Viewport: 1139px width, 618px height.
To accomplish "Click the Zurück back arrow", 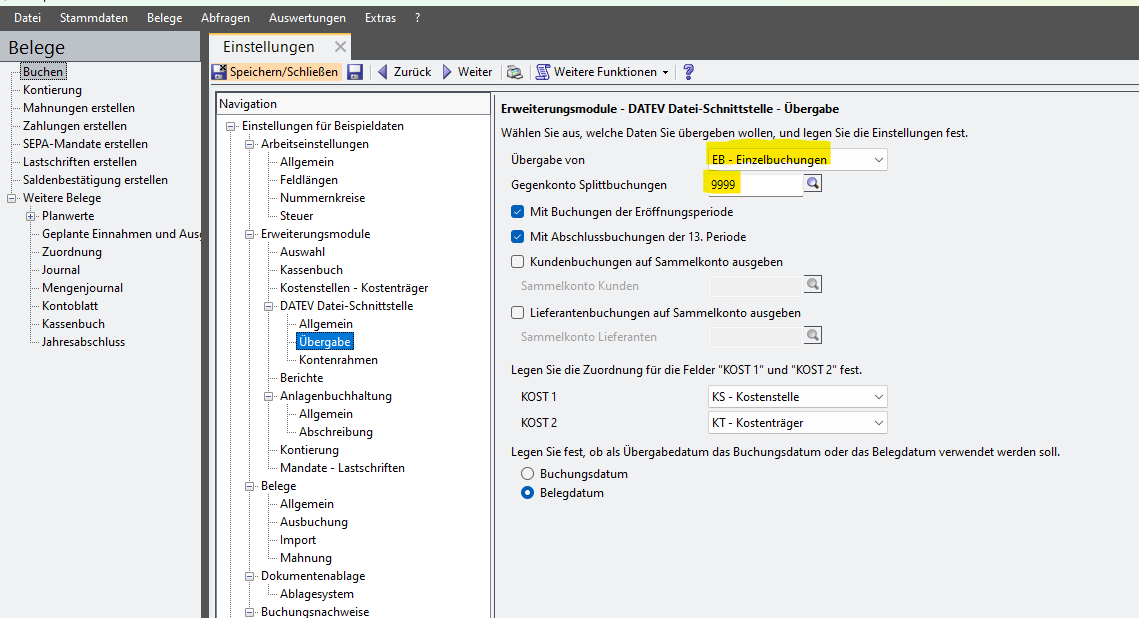I will click(x=403, y=72).
